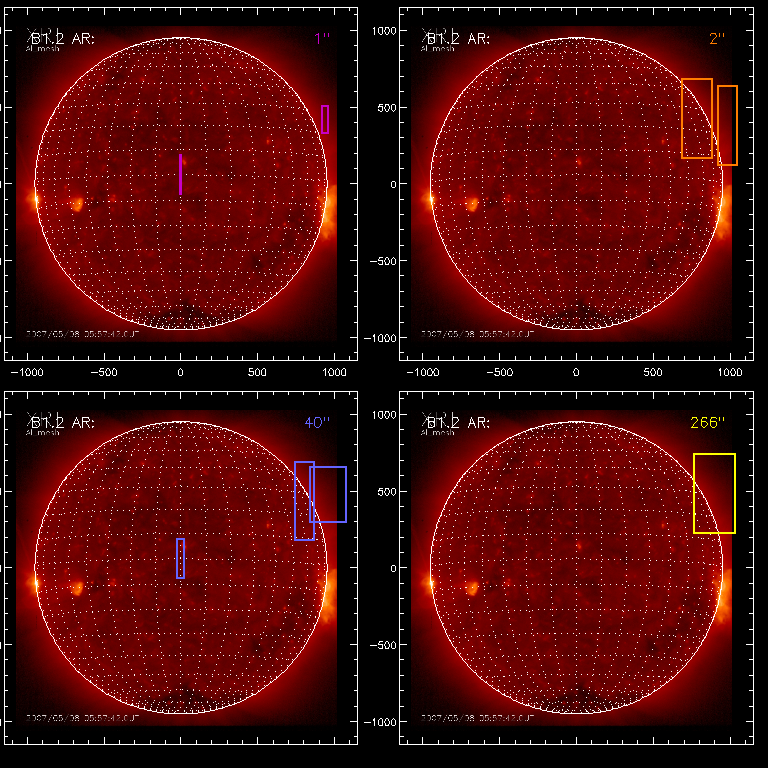
Task: Select the small blue box at disk center
Action: 180,558
